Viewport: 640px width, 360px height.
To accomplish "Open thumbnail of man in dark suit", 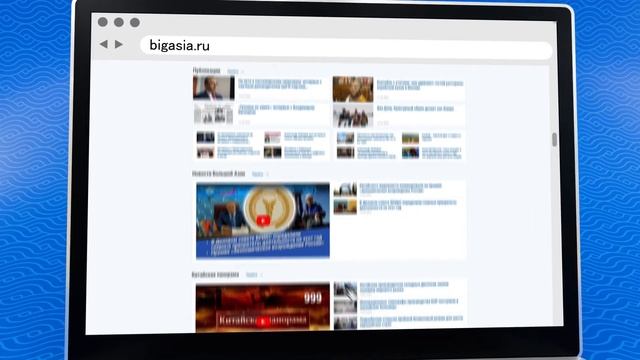I will click(214, 88).
